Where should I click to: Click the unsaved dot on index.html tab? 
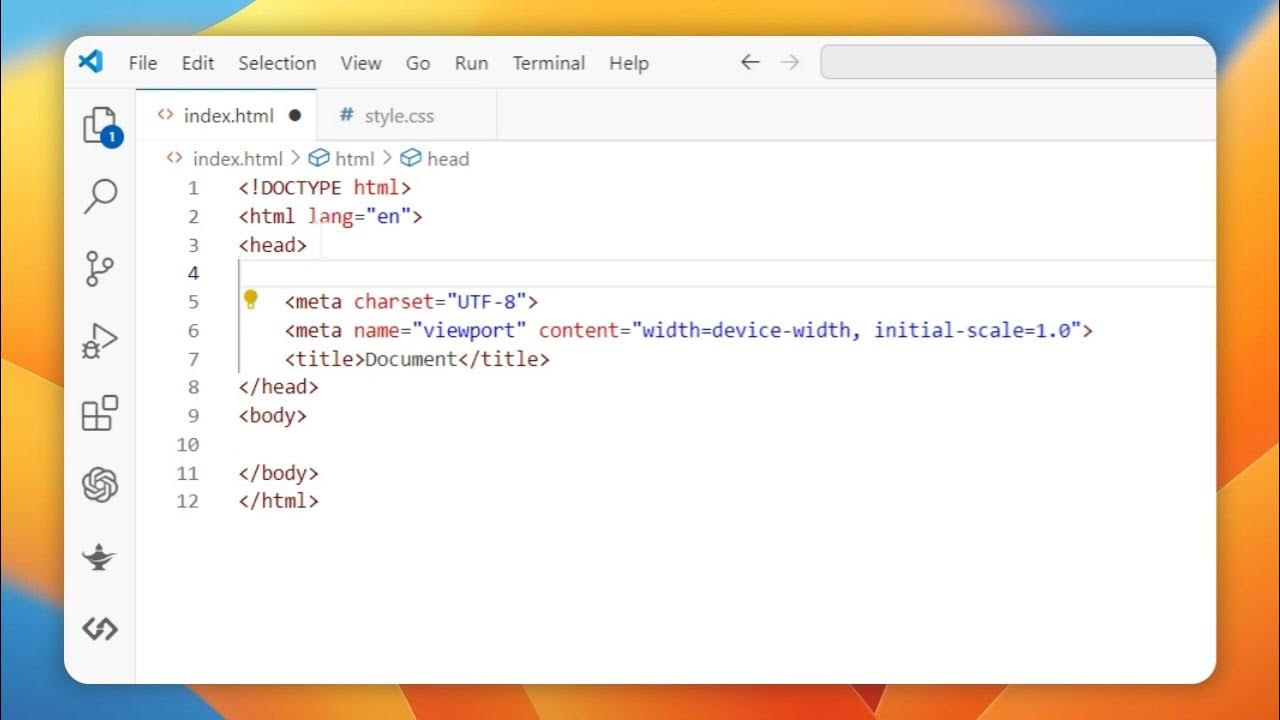[x=295, y=116]
